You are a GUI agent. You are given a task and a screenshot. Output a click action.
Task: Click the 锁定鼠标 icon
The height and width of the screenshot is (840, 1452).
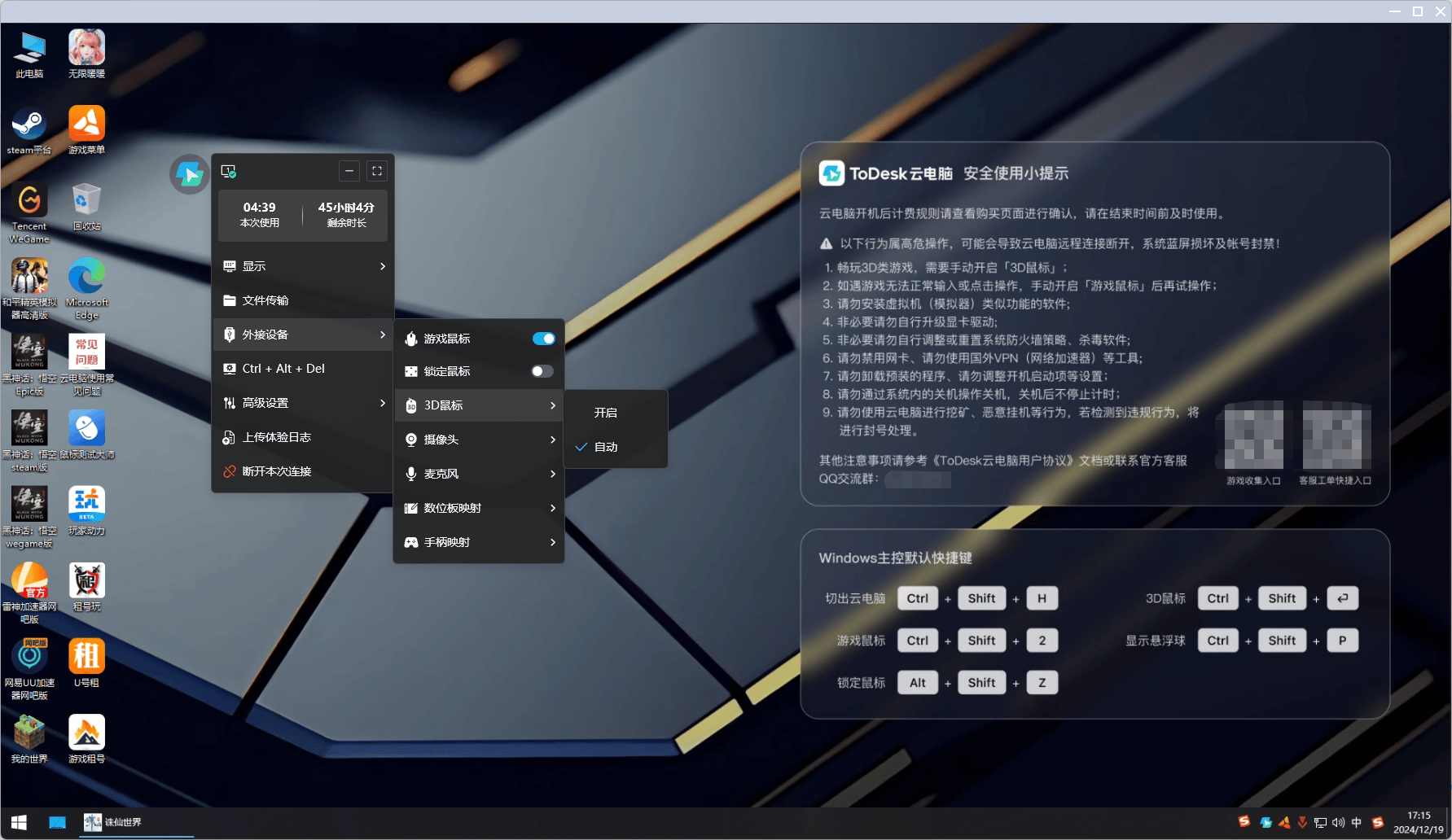point(411,371)
